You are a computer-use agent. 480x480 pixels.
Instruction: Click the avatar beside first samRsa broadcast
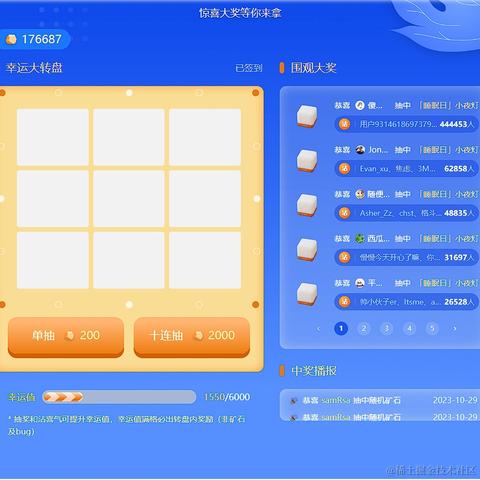(x=294, y=400)
